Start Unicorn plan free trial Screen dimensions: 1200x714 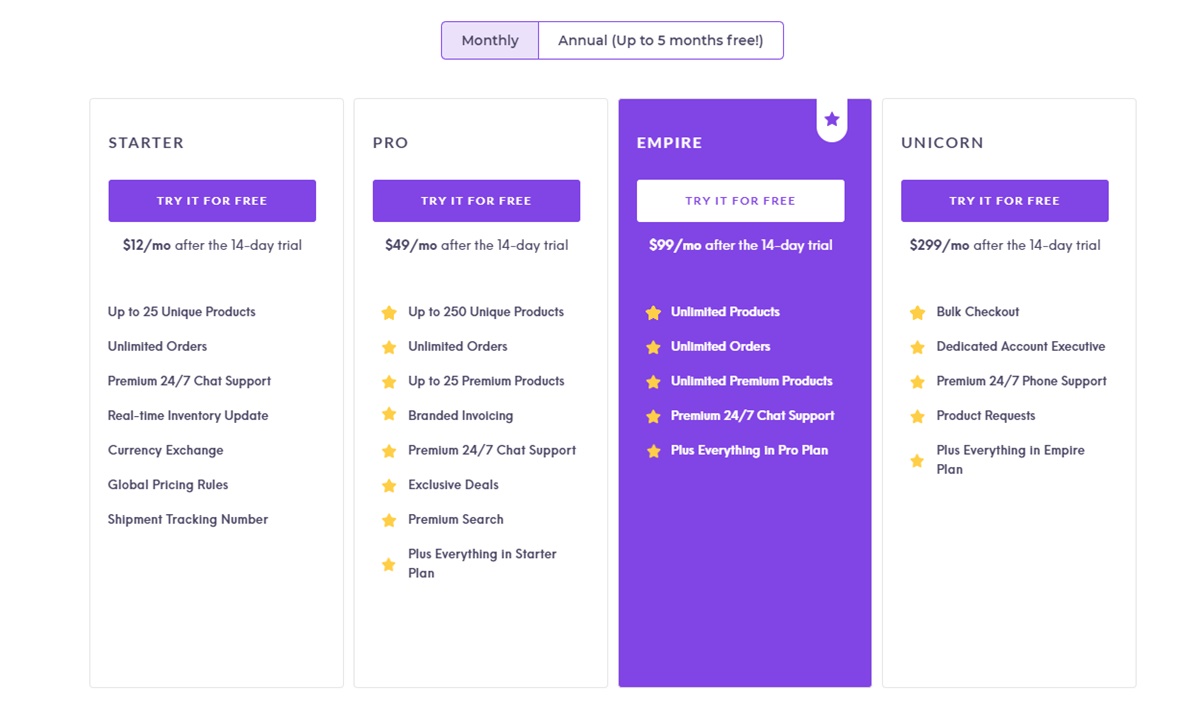[x=1004, y=201]
